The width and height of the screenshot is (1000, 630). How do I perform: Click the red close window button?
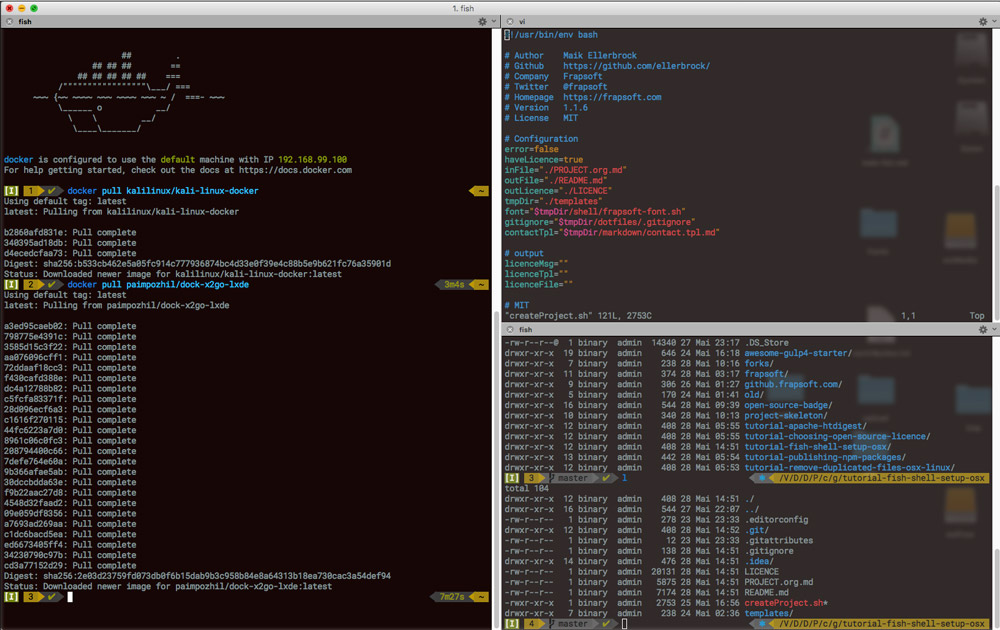(9, 8)
